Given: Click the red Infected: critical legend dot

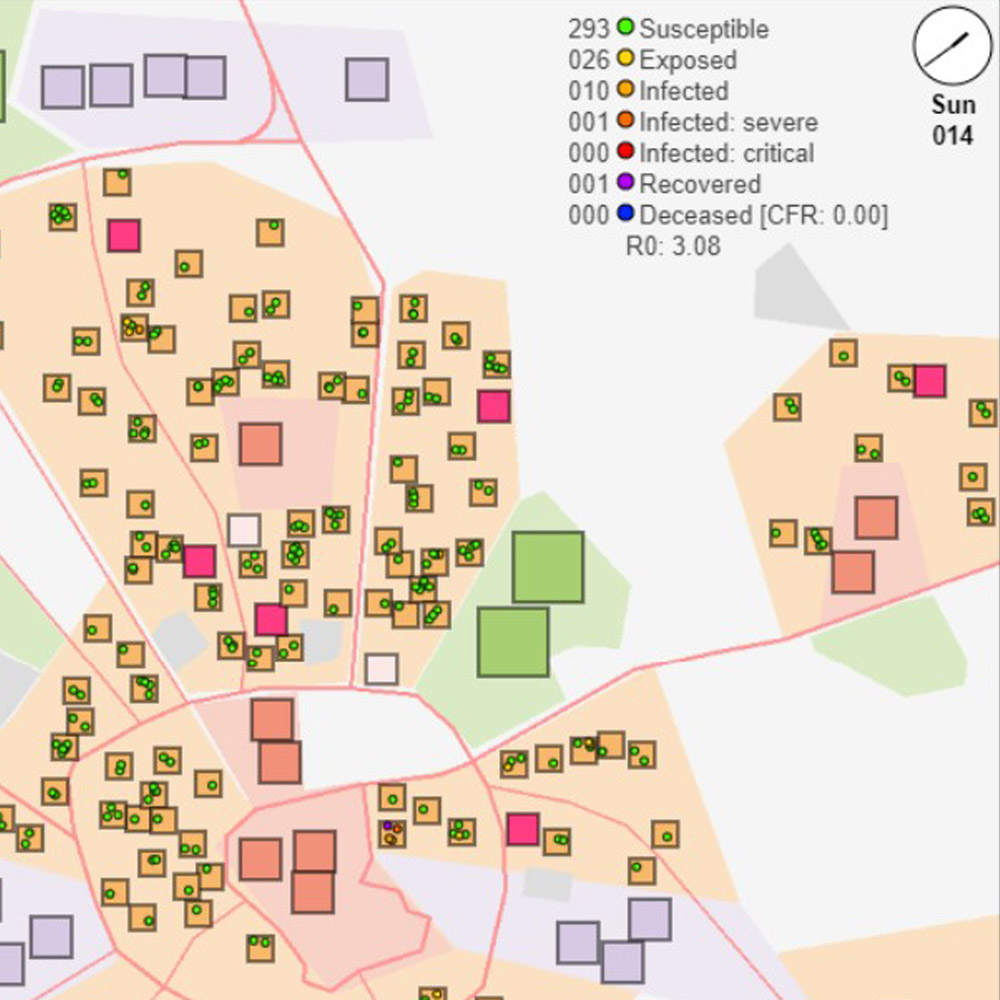Looking at the screenshot, I should point(626,153).
